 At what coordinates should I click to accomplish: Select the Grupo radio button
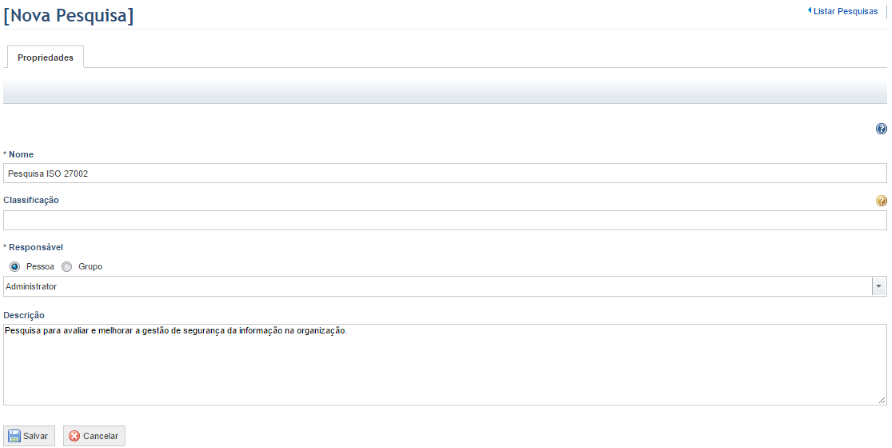coord(67,267)
